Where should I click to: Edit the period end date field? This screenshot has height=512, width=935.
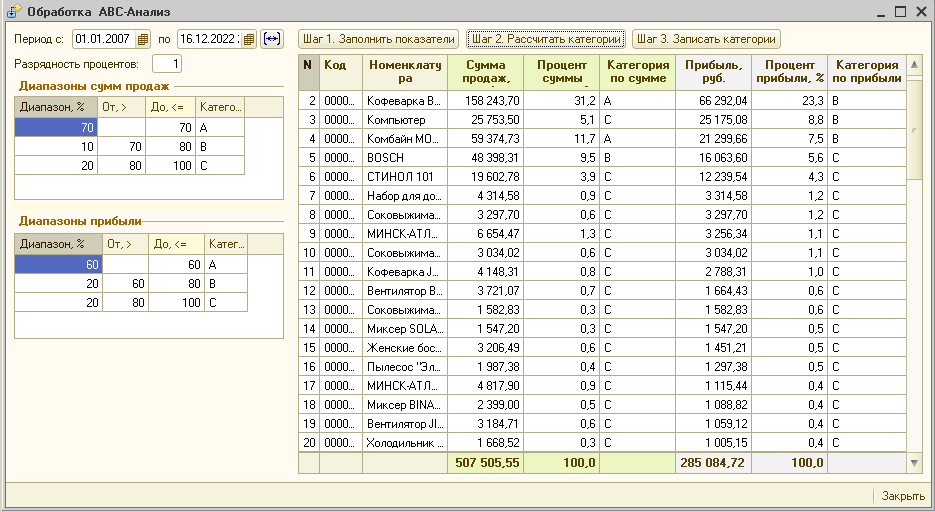[210, 39]
